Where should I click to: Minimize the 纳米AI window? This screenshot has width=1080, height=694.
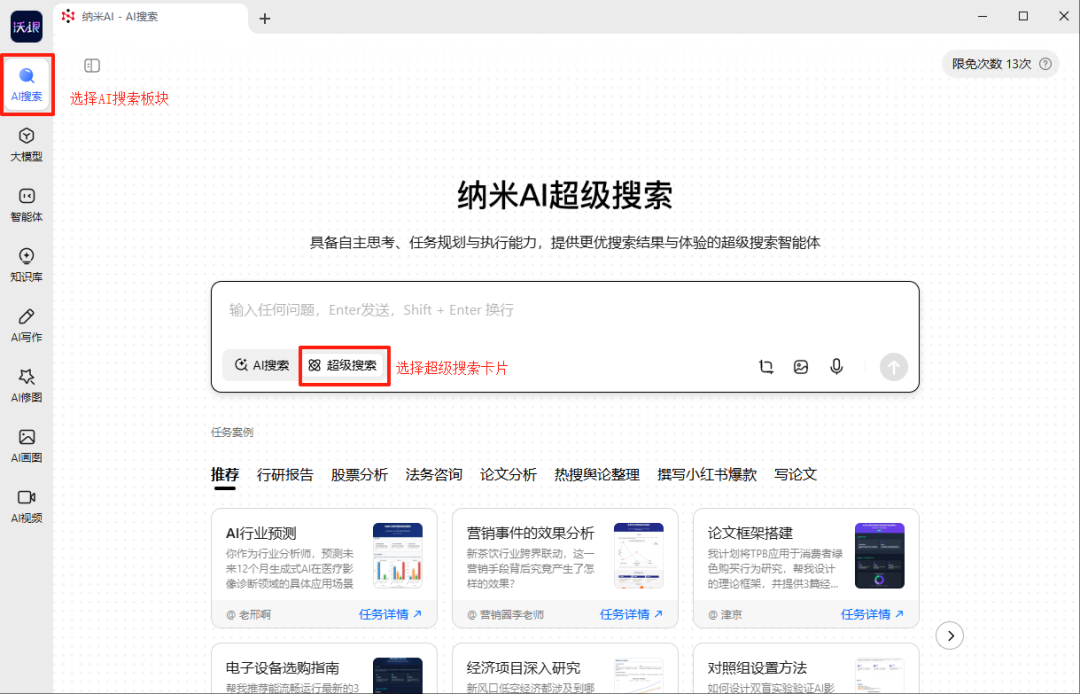[x=983, y=17]
